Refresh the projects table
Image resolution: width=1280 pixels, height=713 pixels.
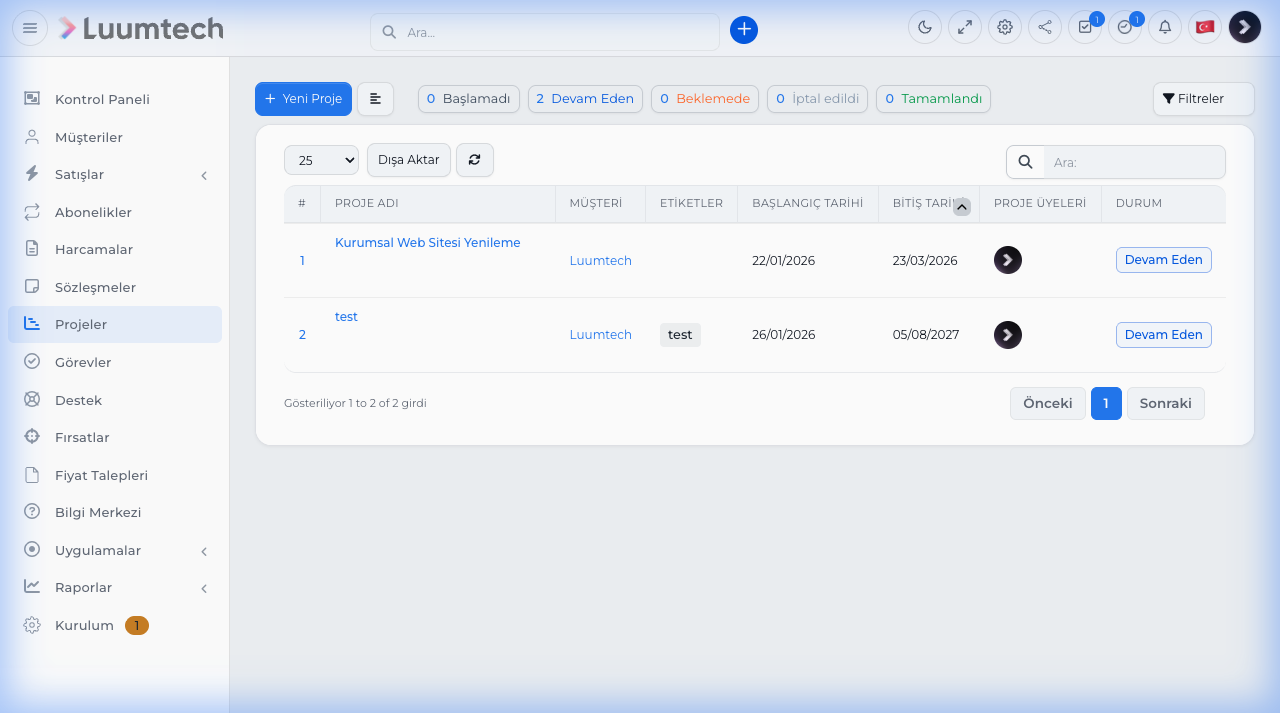point(475,160)
